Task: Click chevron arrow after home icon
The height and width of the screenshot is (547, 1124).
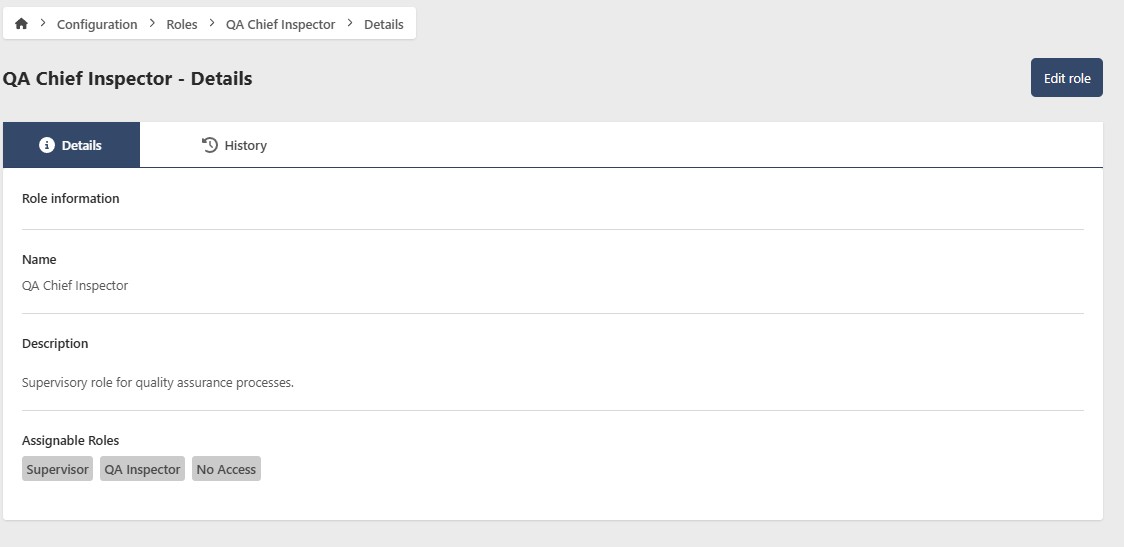Action: click(43, 24)
